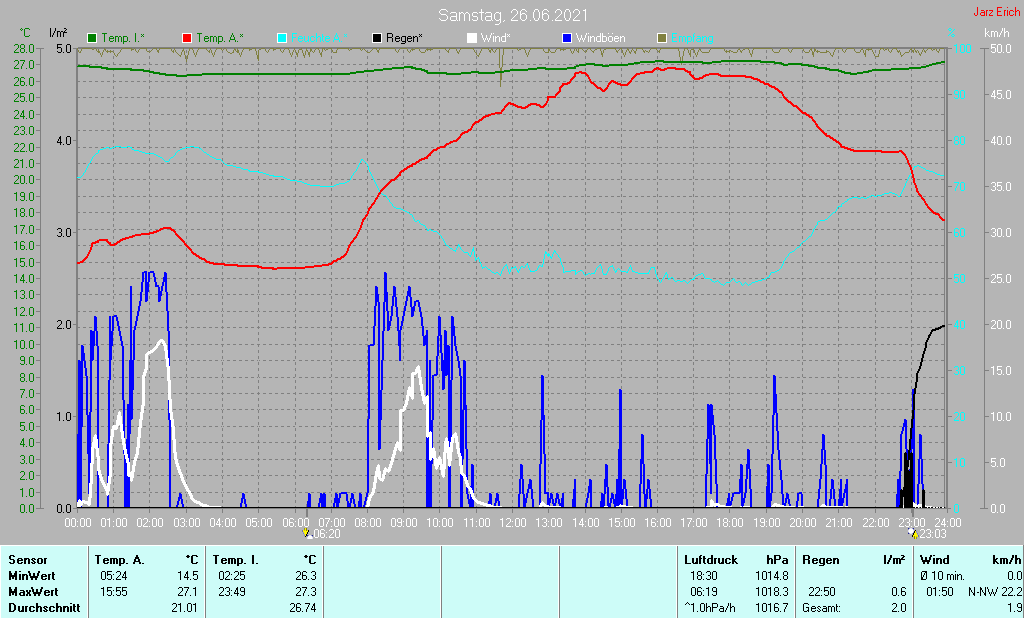The height and width of the screenshot is (618, 1024).
Task: Click the Temp. I. maximum value '27.3'
Action: click(x=306, y=591)
